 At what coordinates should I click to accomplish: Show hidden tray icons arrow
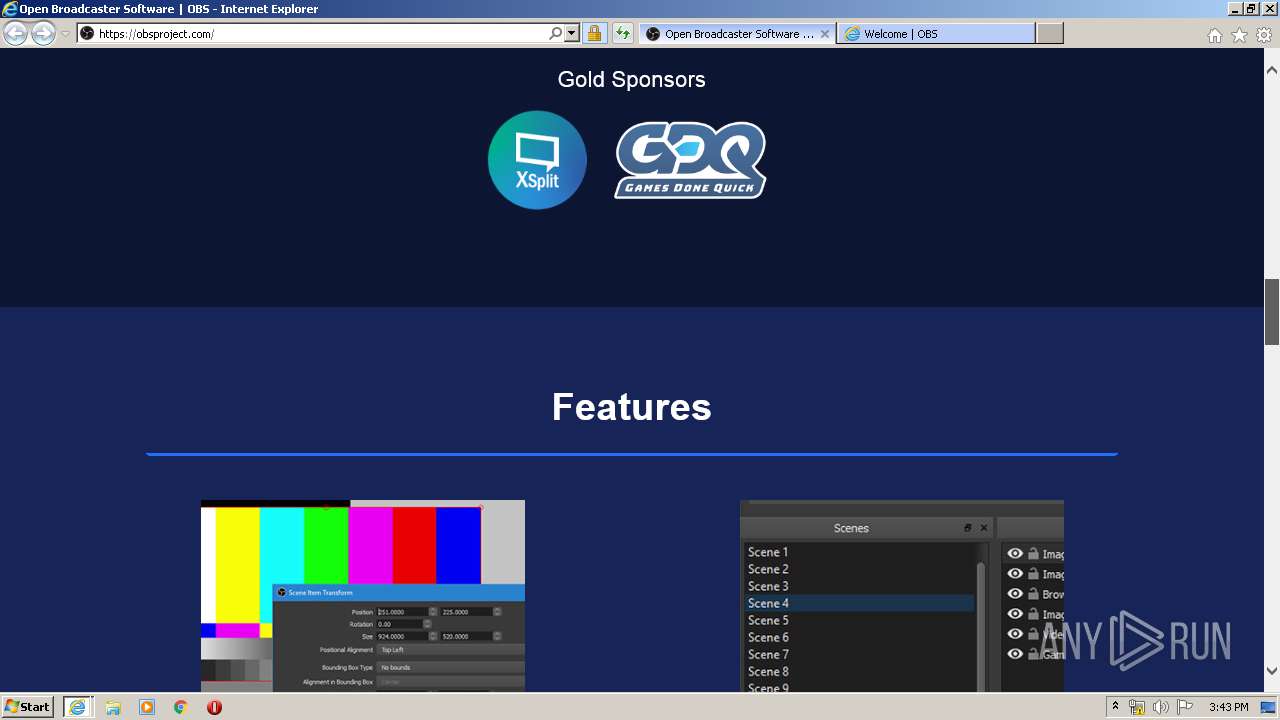point(1115,707)
